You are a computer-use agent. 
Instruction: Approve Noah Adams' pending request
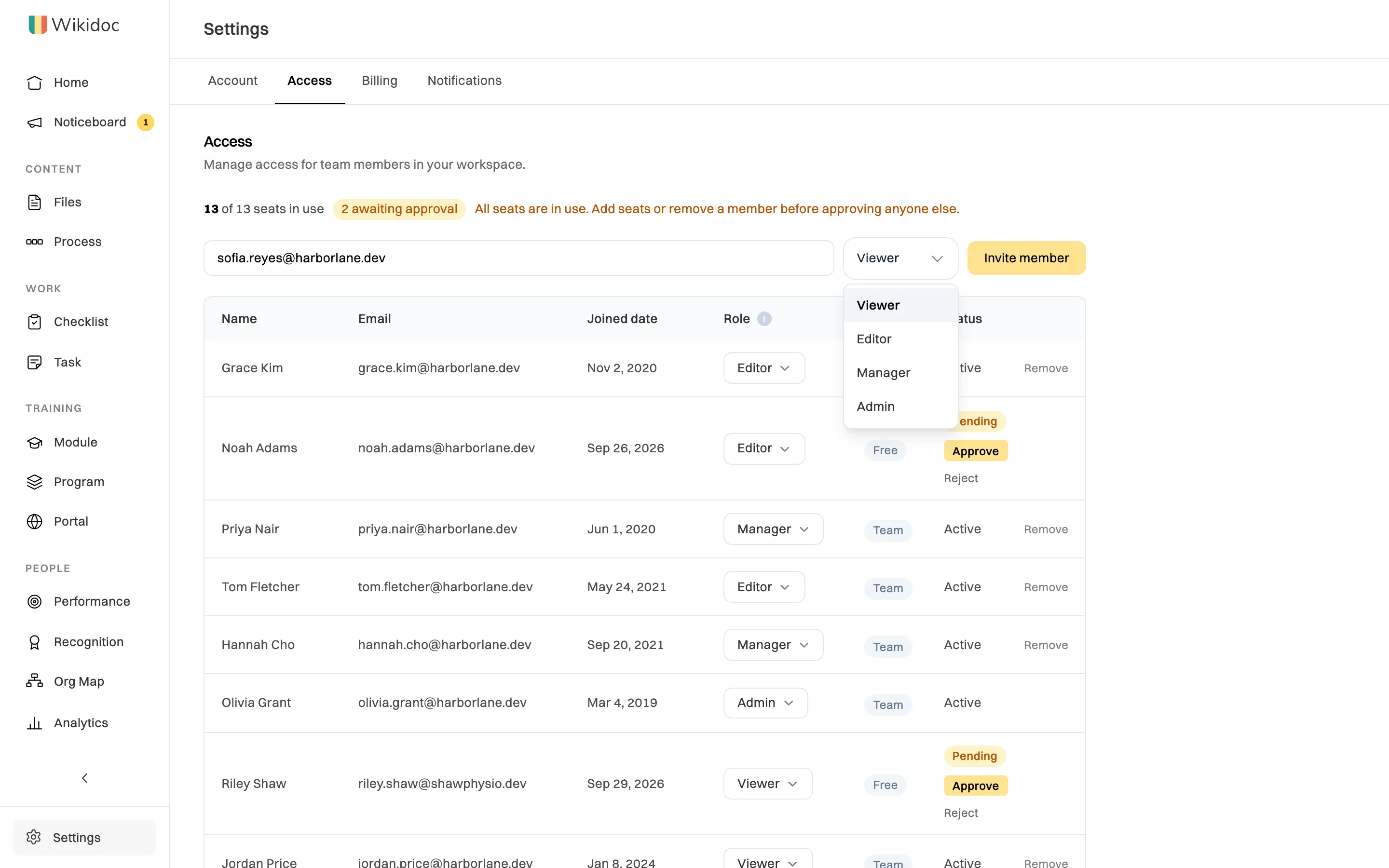tap(975, 451)
